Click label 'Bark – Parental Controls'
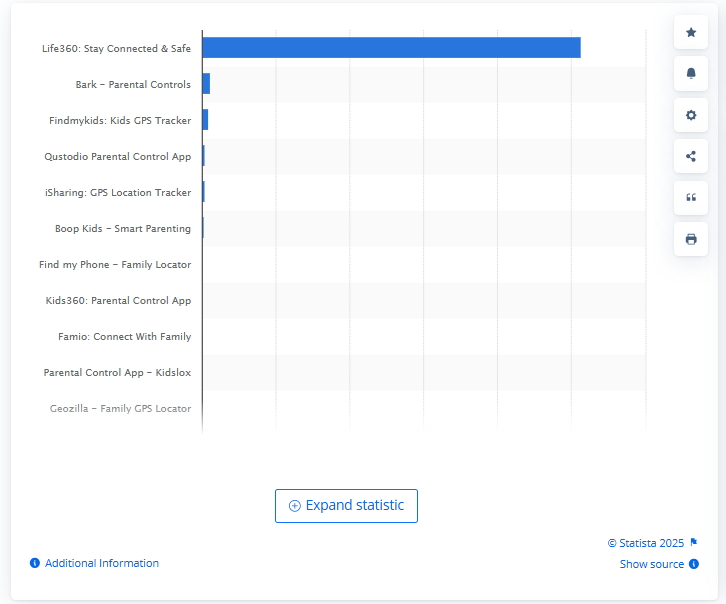726x604 pixels. click(x=133, y=84)
